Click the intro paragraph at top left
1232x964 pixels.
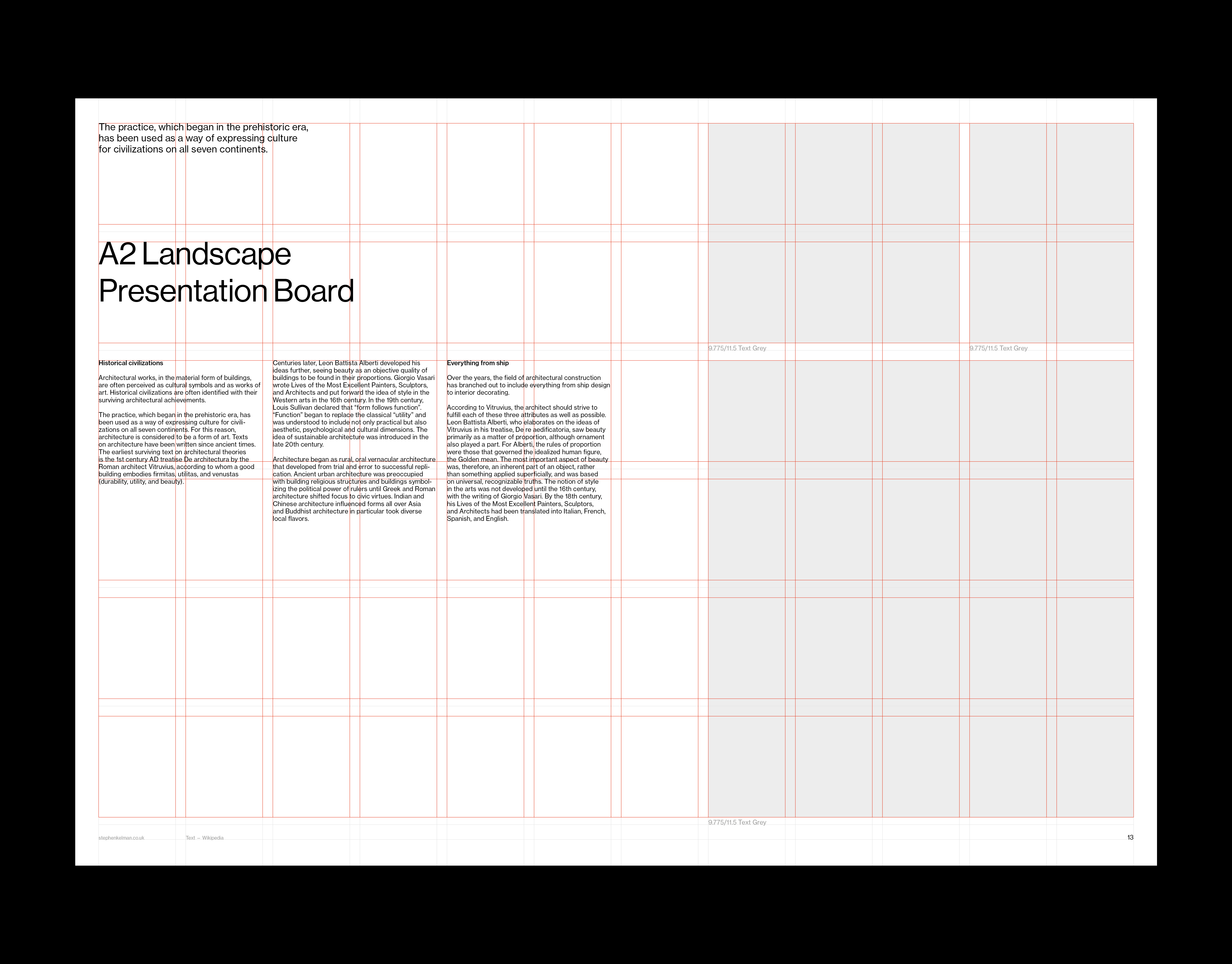coord(203,138)
